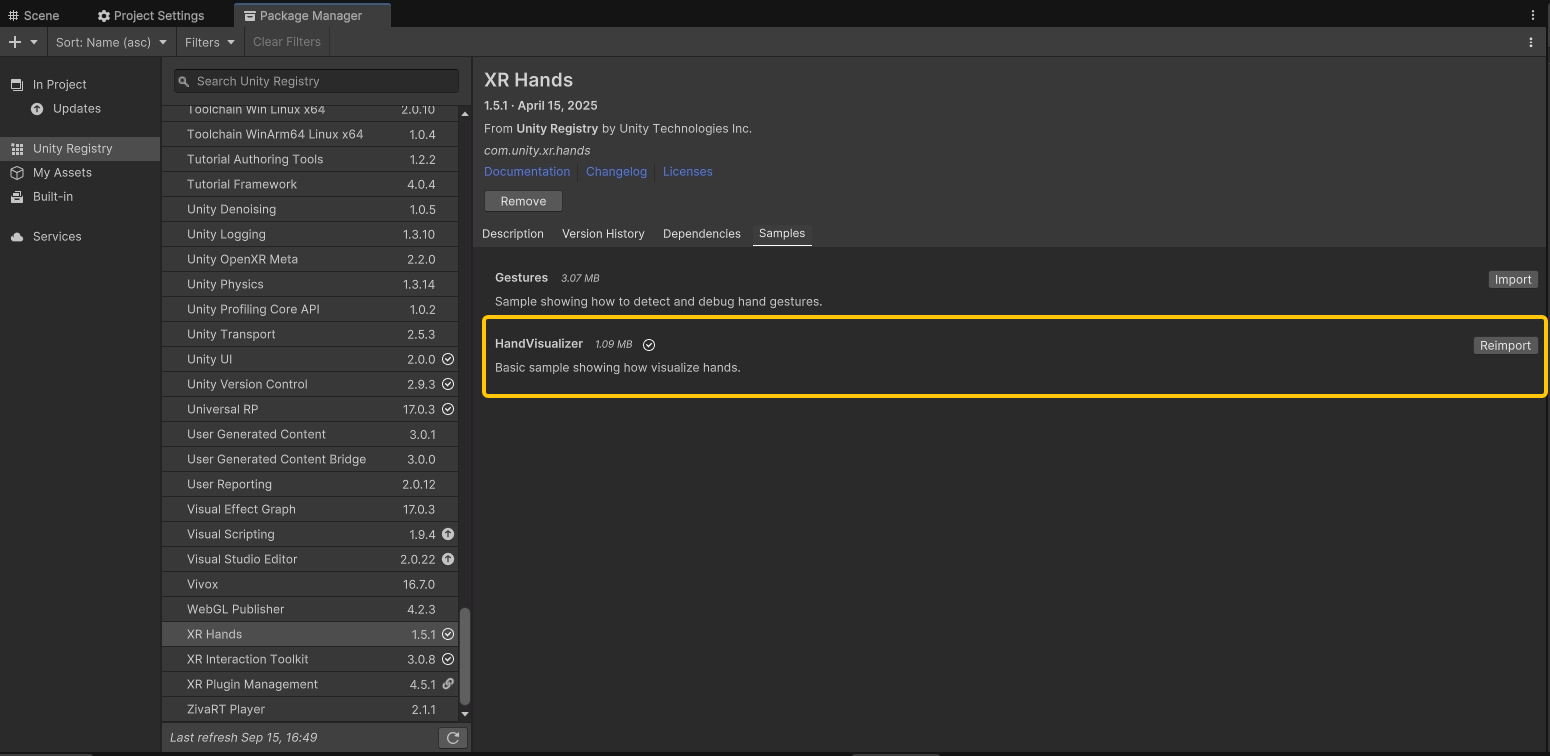The image size is (1550, 756).
Task: Switch to the Version History tab
Action: [x=603, y=234]
